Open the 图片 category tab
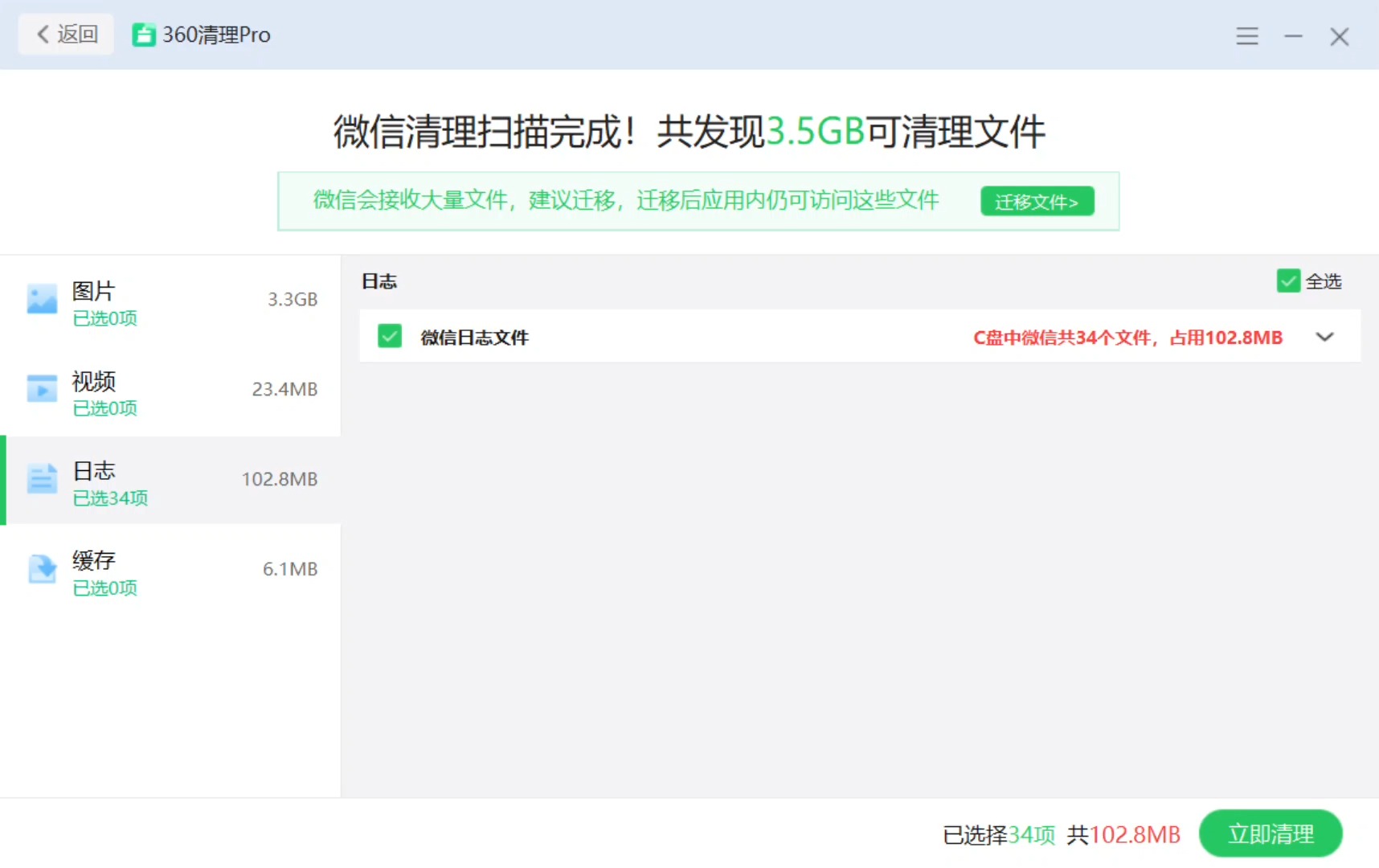1379x868 pixels. tap(170, 302)
